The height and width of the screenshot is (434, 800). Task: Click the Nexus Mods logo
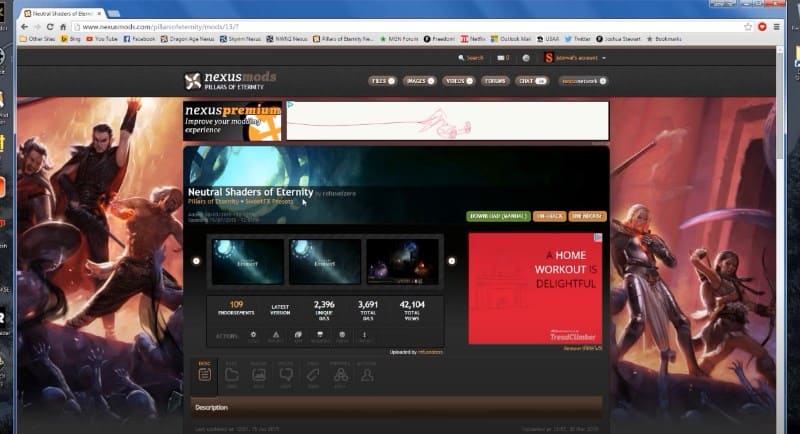click(x=230, y=81)
